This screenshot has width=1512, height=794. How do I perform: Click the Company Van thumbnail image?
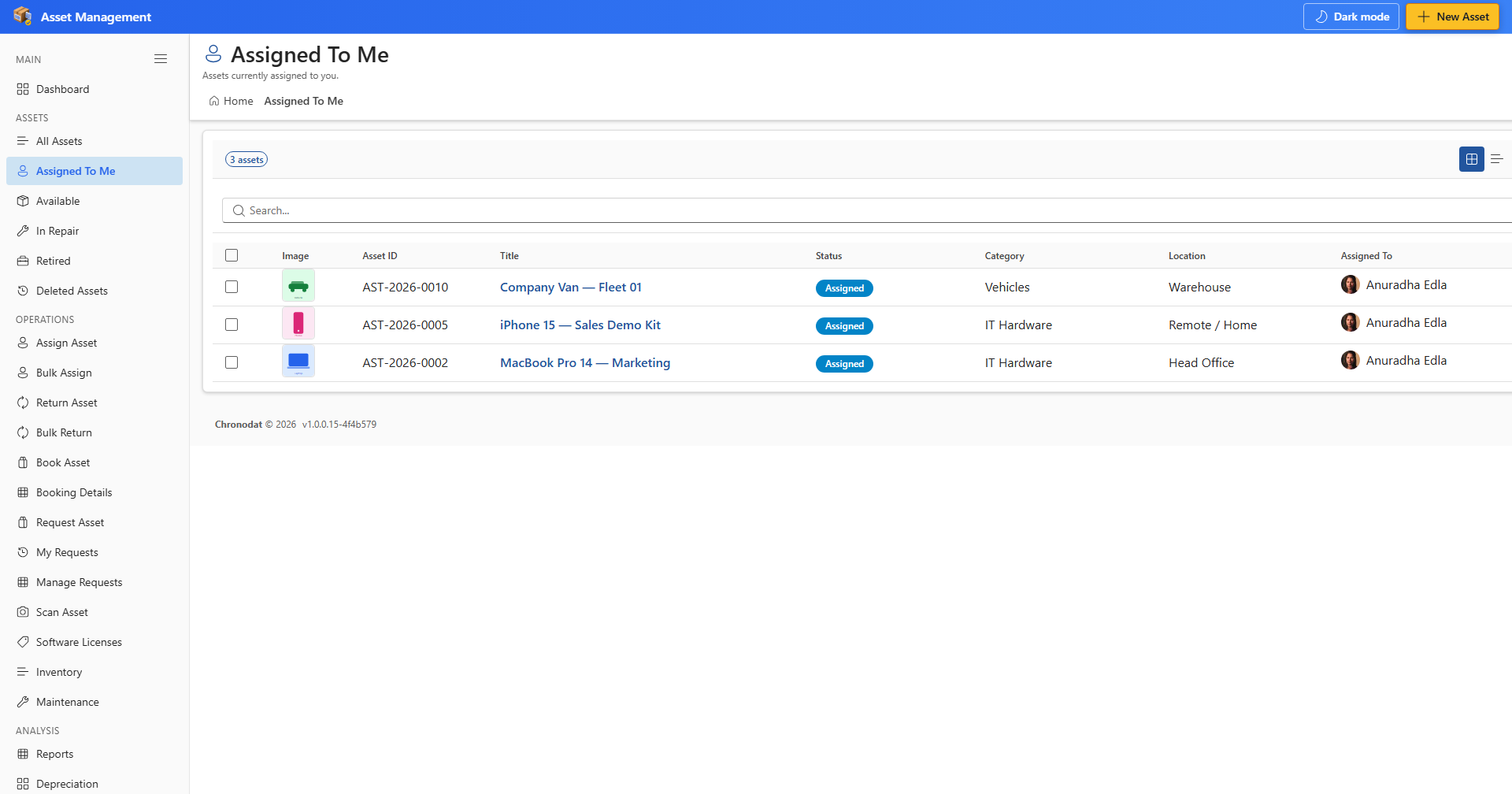(298, 285)
